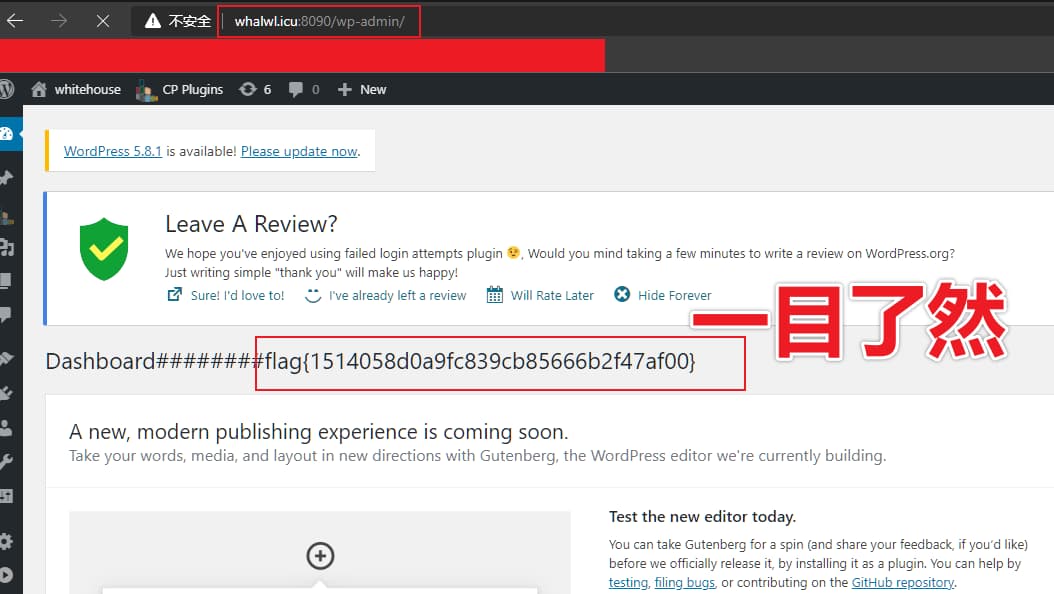
Task: Click Hide Forever to dismiss review
Action: [674, 295]
